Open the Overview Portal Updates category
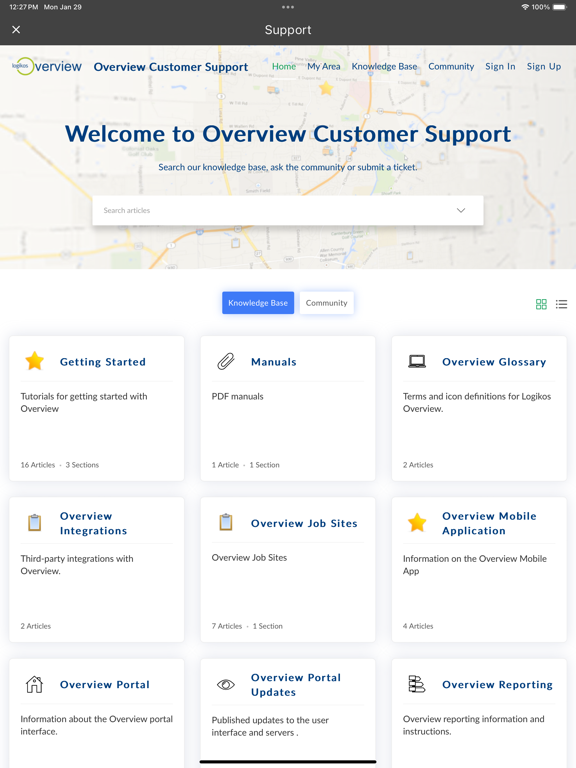 296,685
